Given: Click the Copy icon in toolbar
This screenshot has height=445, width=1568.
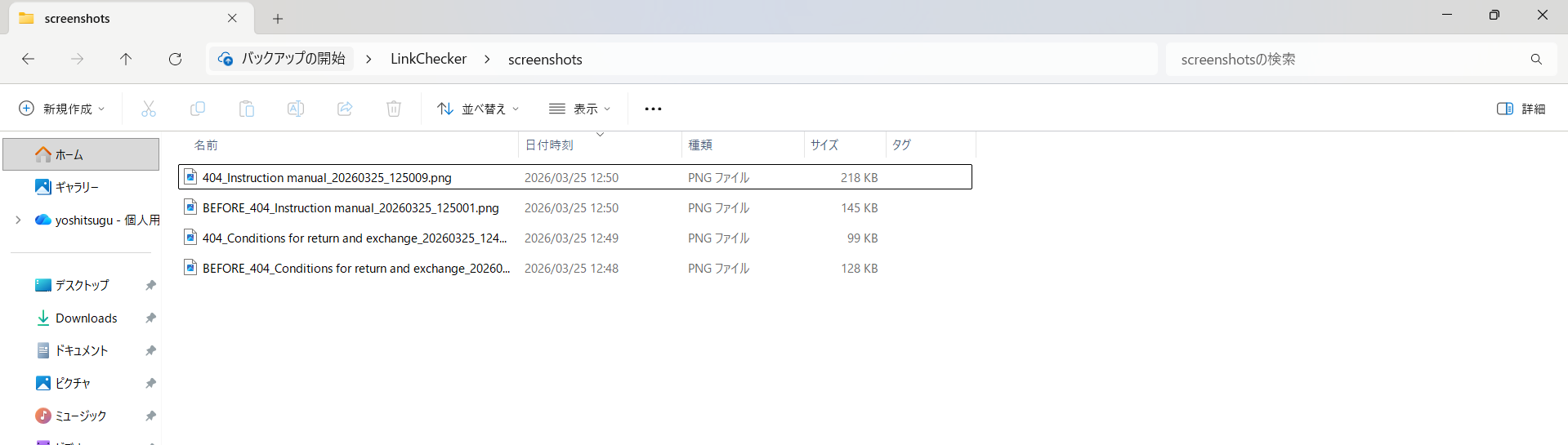Looking at the screenshot, I should tap(198, 109).
